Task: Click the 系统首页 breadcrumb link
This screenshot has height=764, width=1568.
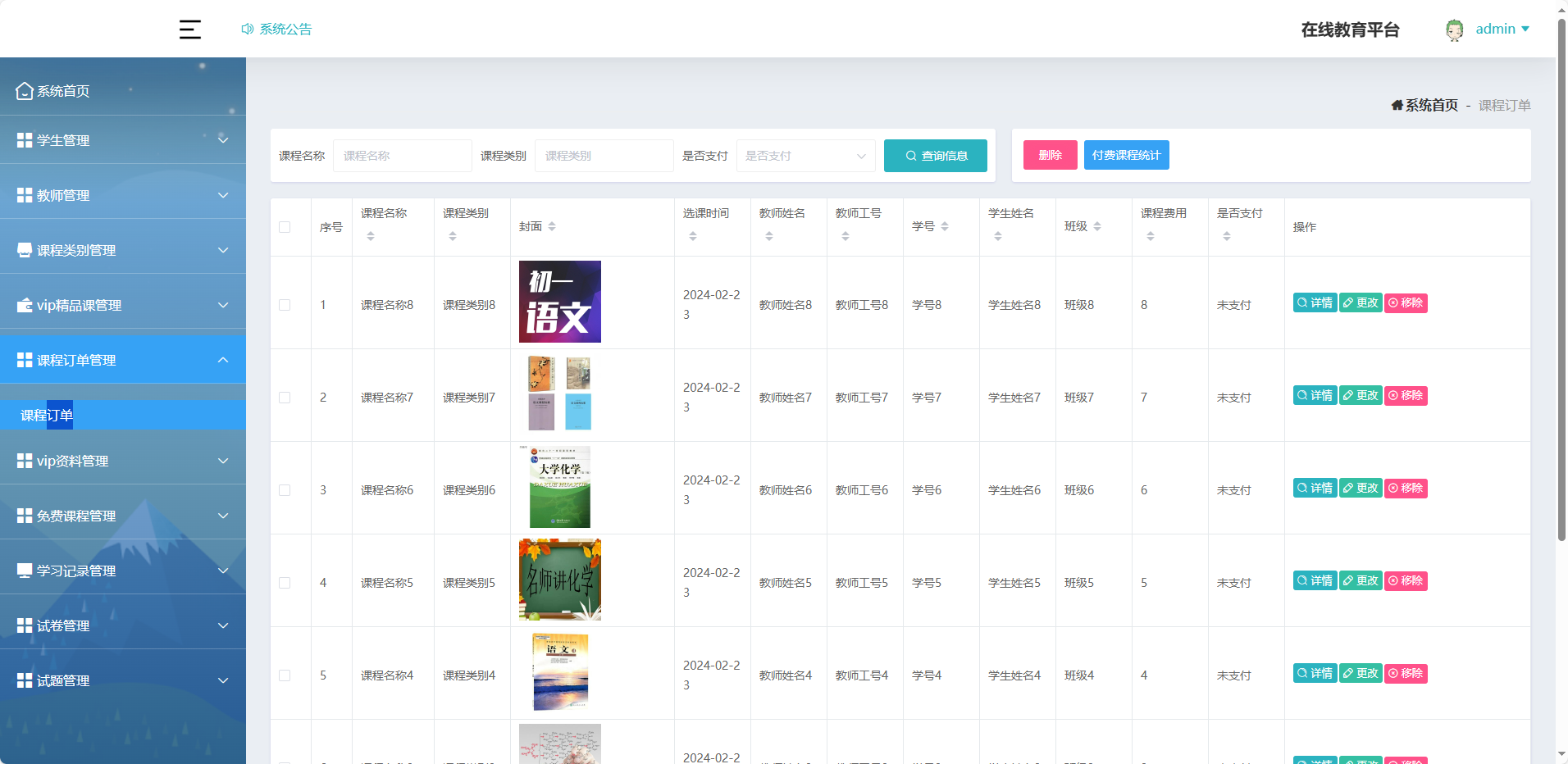Action: click(x=1431, y=105)
